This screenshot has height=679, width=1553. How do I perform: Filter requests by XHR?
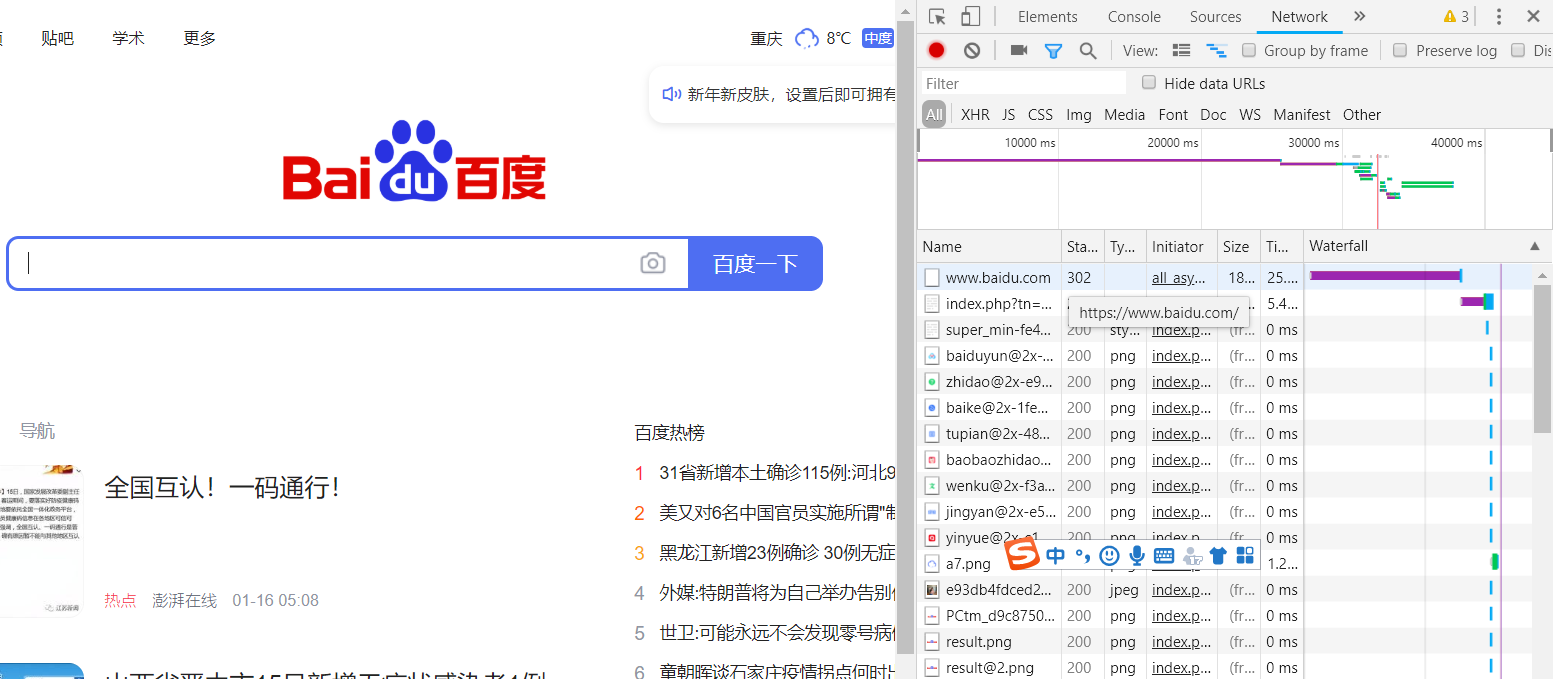coord(975,115)
